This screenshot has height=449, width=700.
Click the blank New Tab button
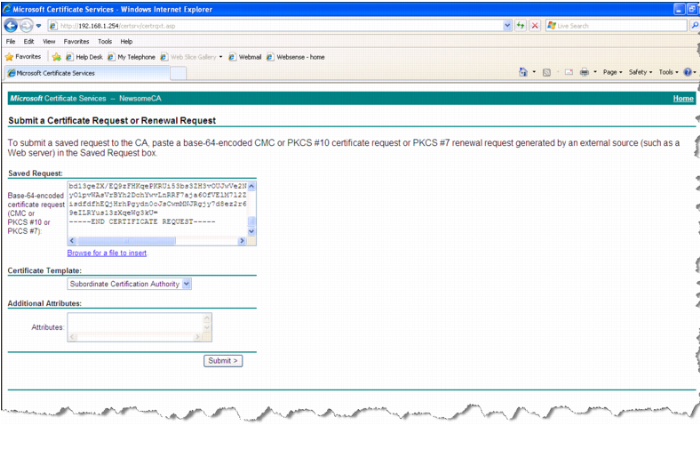click(179, 73)
